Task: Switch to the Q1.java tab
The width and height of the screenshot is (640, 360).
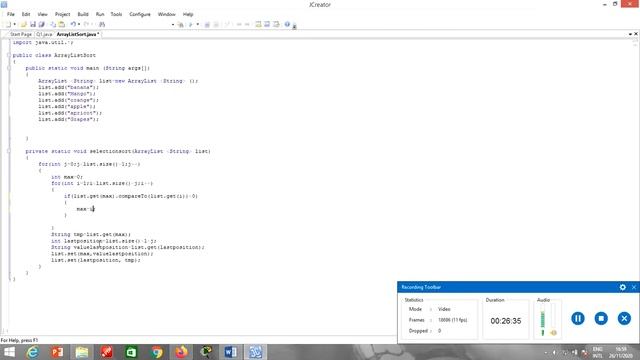Action: click(44, 34)
